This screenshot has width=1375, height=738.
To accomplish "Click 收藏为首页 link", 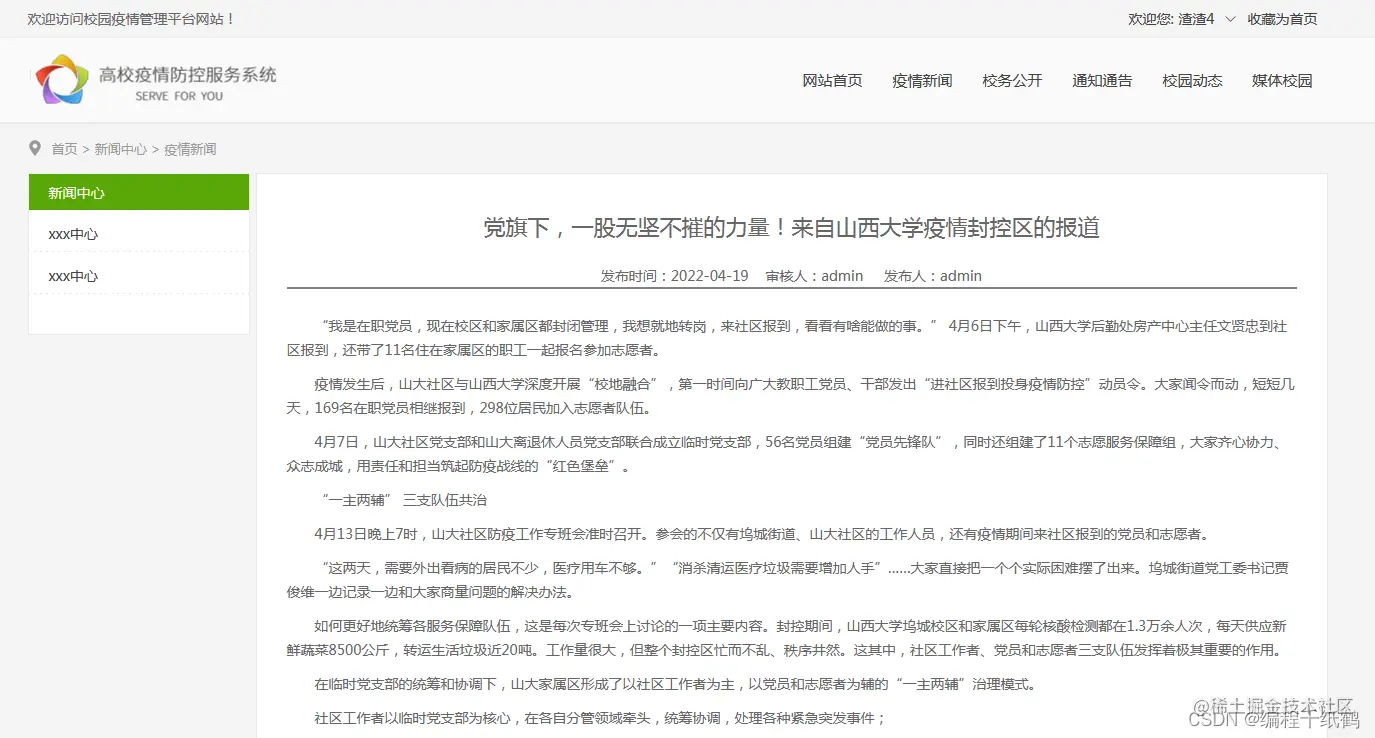I will tap(1282, 19).
